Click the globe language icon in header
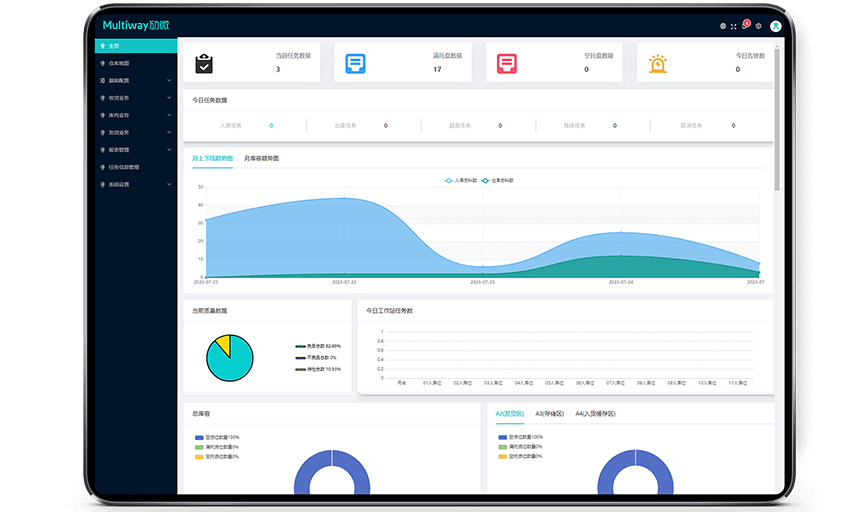 723,25
